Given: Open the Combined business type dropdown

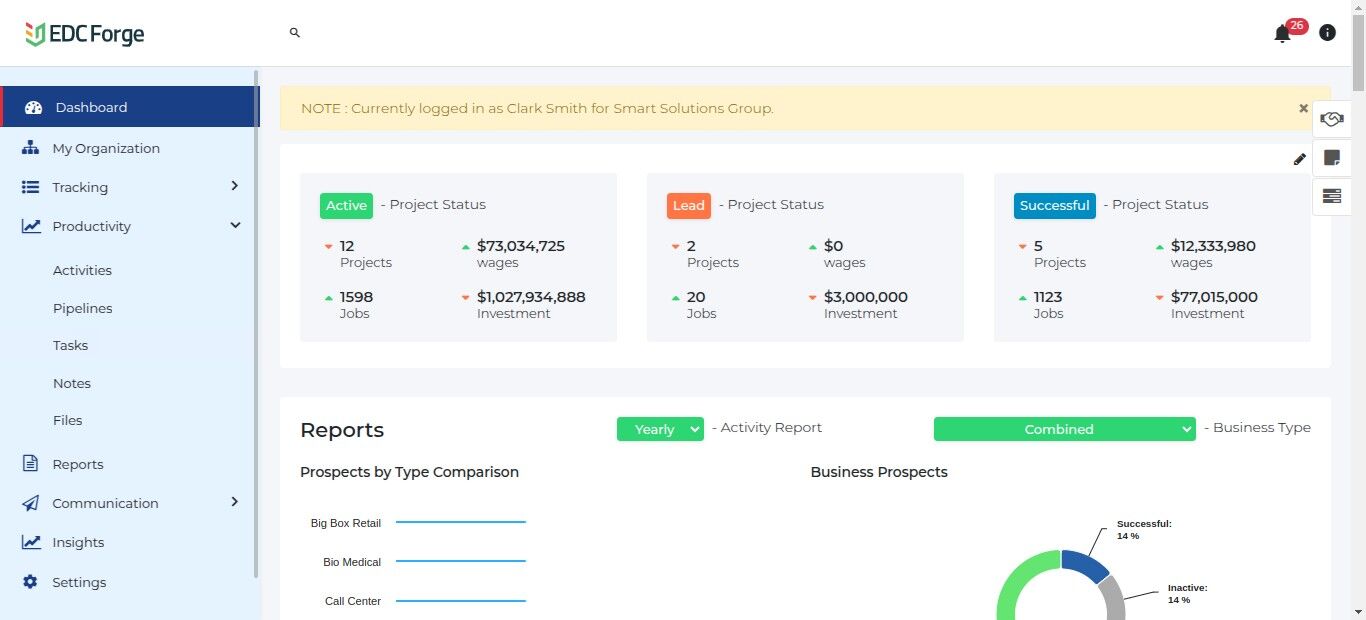Looking at the screenshot, I should (x=1064, y=429).
